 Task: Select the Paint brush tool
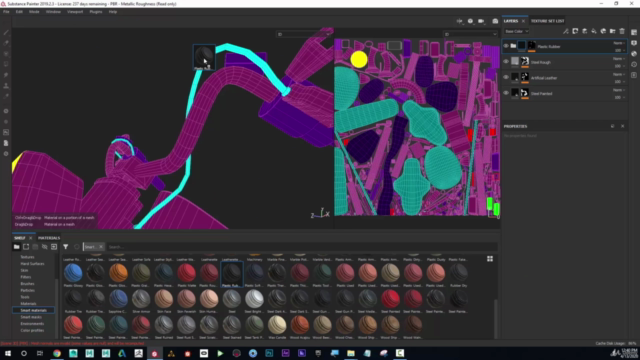pyautogui.click(x=6, y=32)
